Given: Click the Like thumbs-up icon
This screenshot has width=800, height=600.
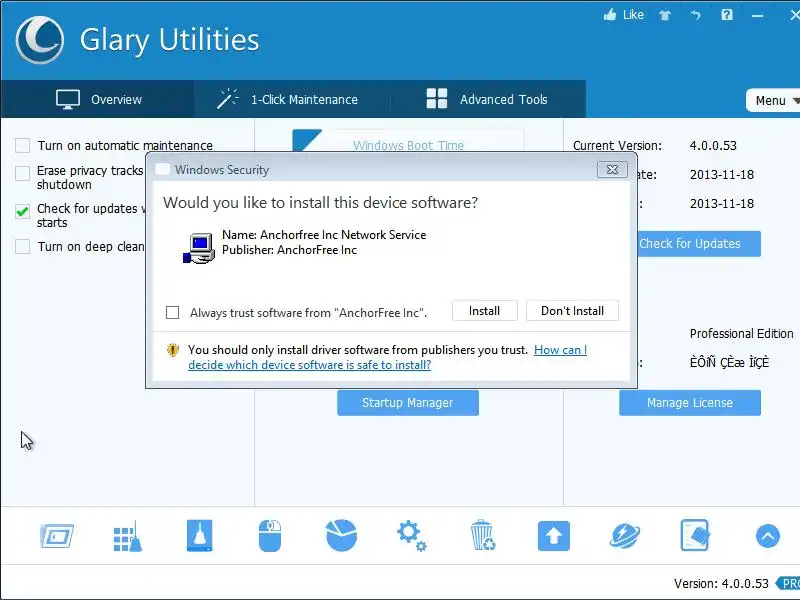Looking at the screenshot, I should (610, 15).
